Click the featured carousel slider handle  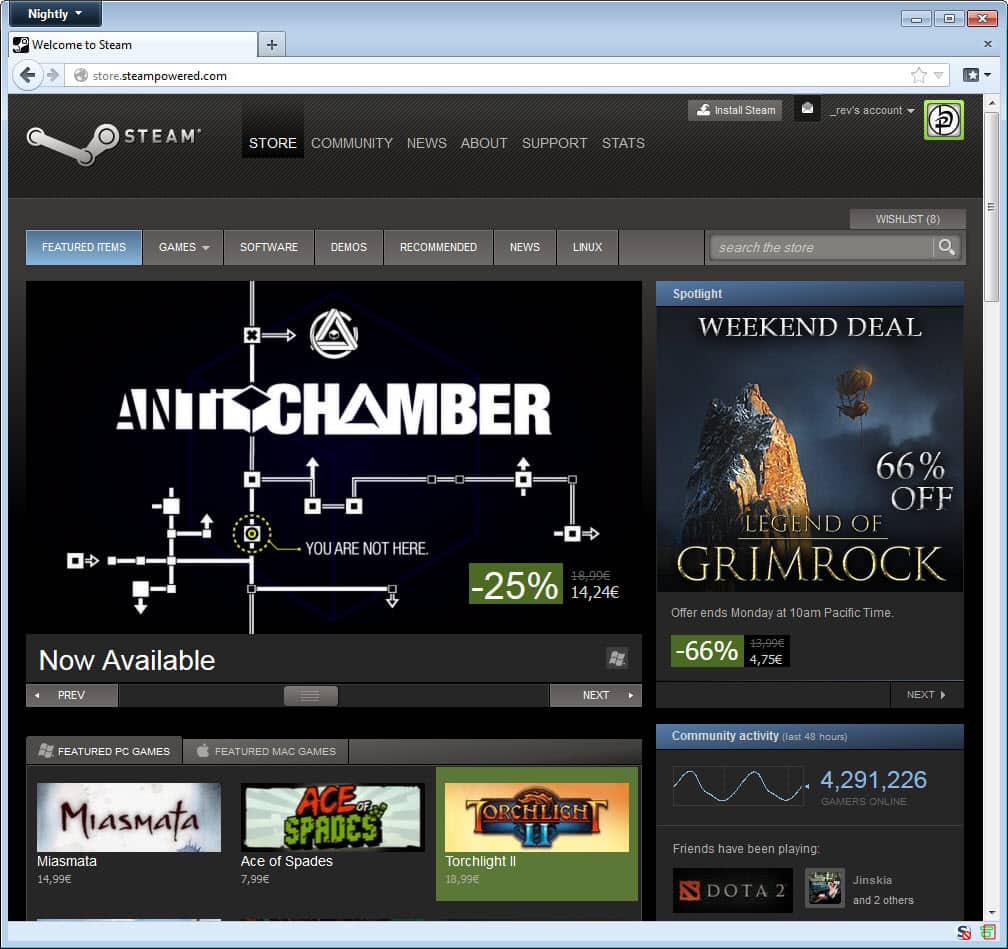click(x=310, y=695)
